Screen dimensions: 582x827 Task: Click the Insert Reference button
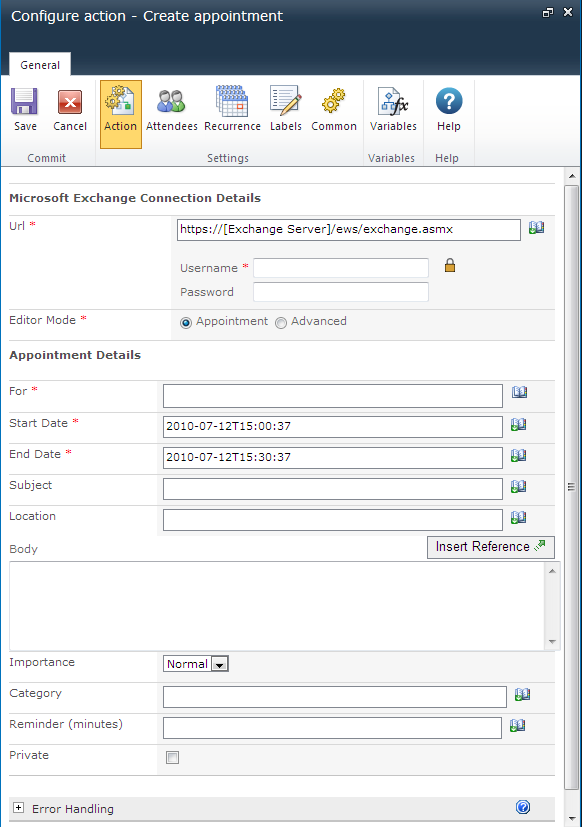pos(491,547)
